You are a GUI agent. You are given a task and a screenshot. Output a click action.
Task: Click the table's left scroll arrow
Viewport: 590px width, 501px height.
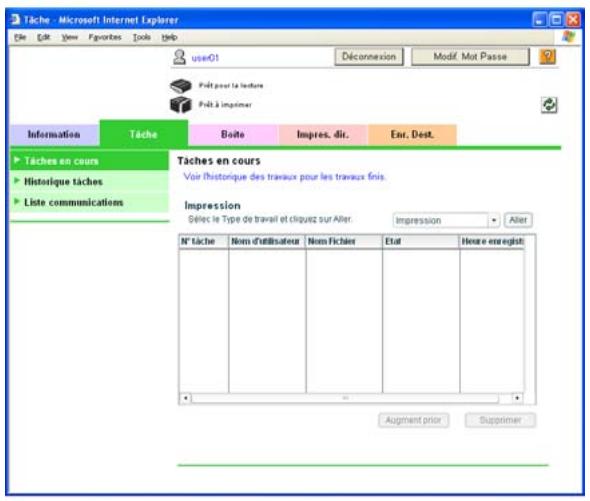click(186, 398)
